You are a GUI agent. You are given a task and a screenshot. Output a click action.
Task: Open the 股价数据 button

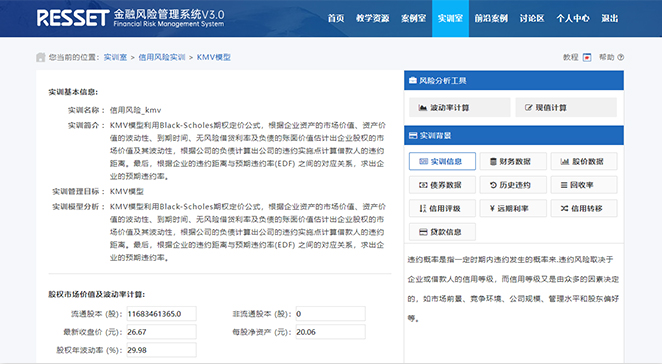pos(584,161)
